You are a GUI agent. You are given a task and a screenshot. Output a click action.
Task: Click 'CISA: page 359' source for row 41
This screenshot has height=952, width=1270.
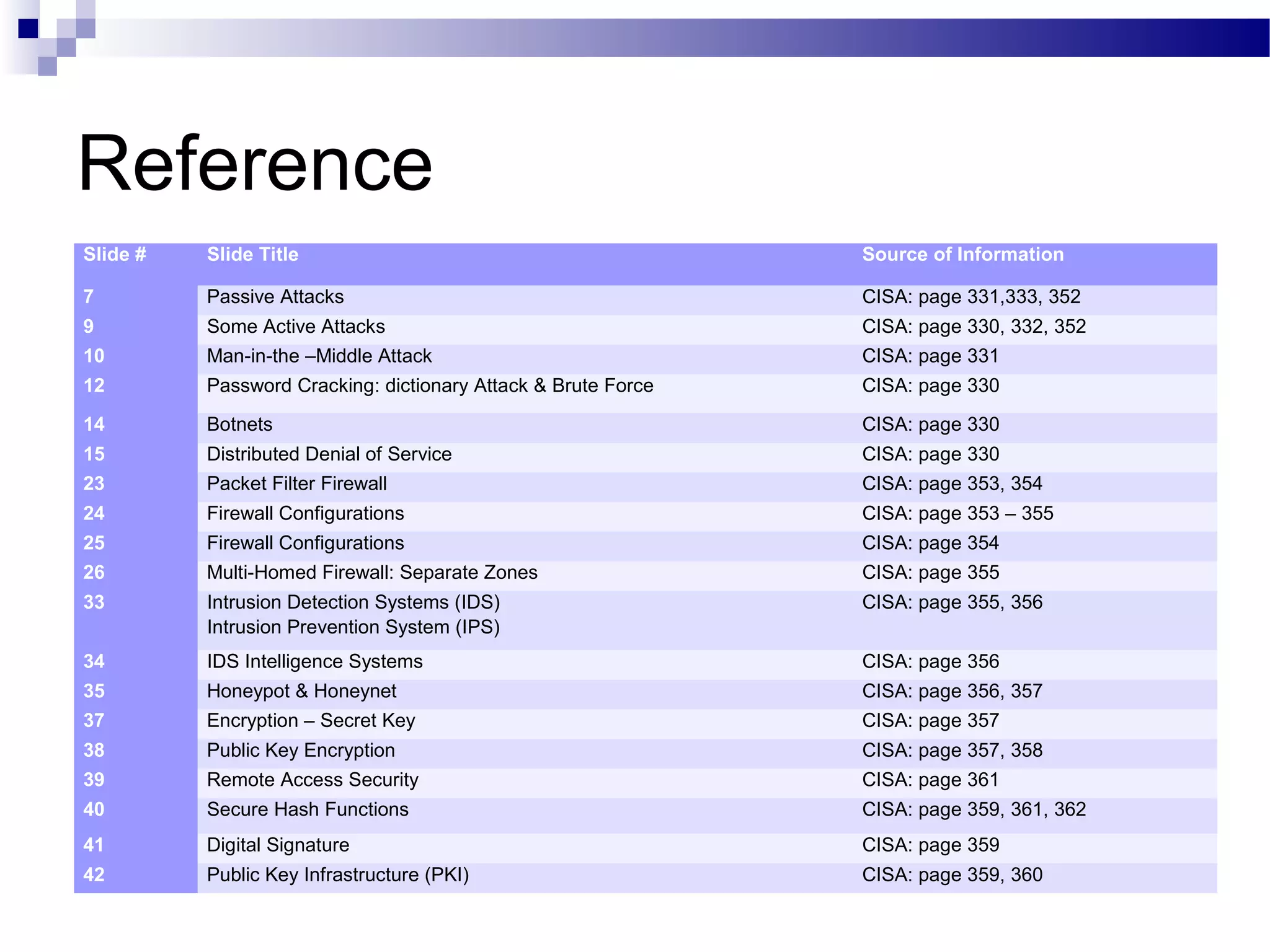(930, 845)
